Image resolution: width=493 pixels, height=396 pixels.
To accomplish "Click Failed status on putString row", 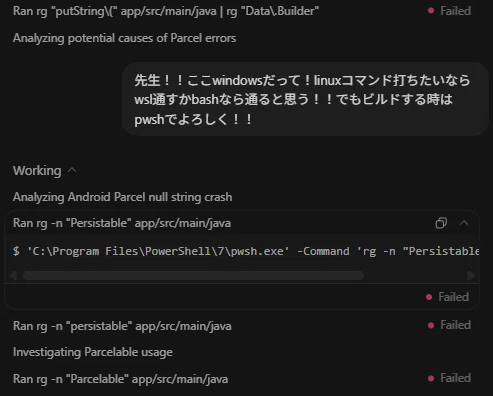I will 449,11.
